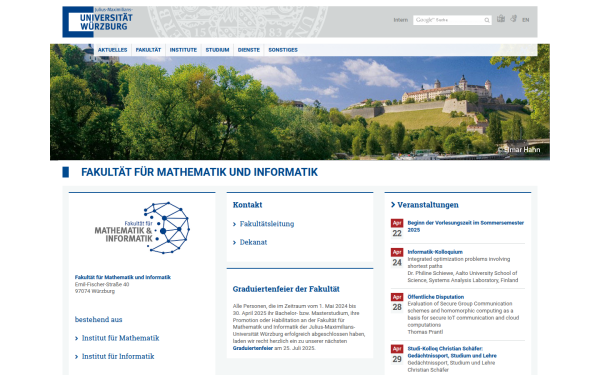Viewport: 600px width, 375px height.
Task: Click the Mathematik & Informatik faculty logo
Action: pos(142,228)
